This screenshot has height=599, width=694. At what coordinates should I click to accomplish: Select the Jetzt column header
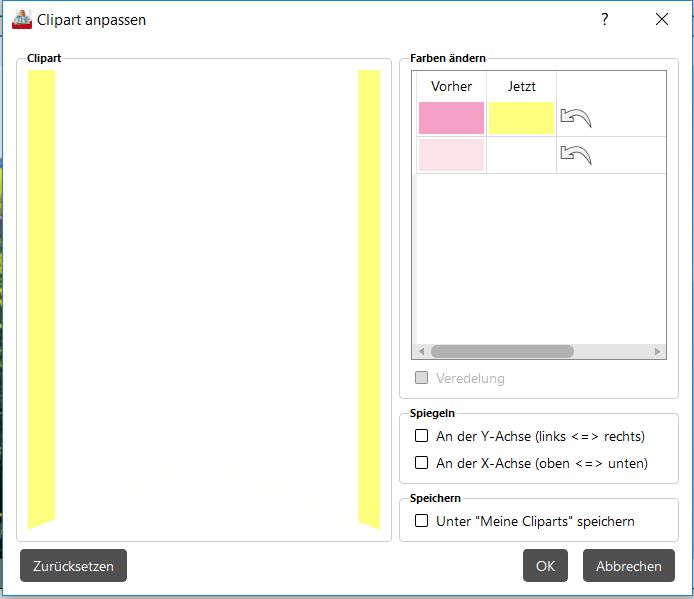tap(521, 86)
